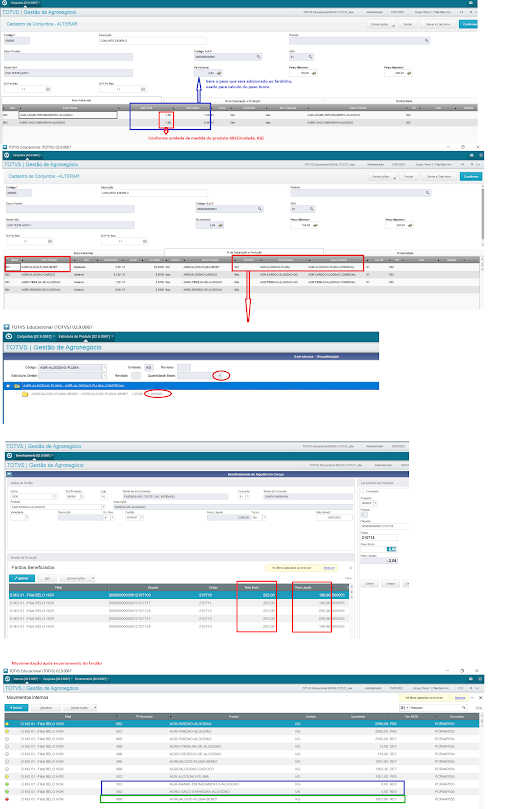Open Peso Máximo calculator icon in topmost Conjuntos window

point(409,73)
